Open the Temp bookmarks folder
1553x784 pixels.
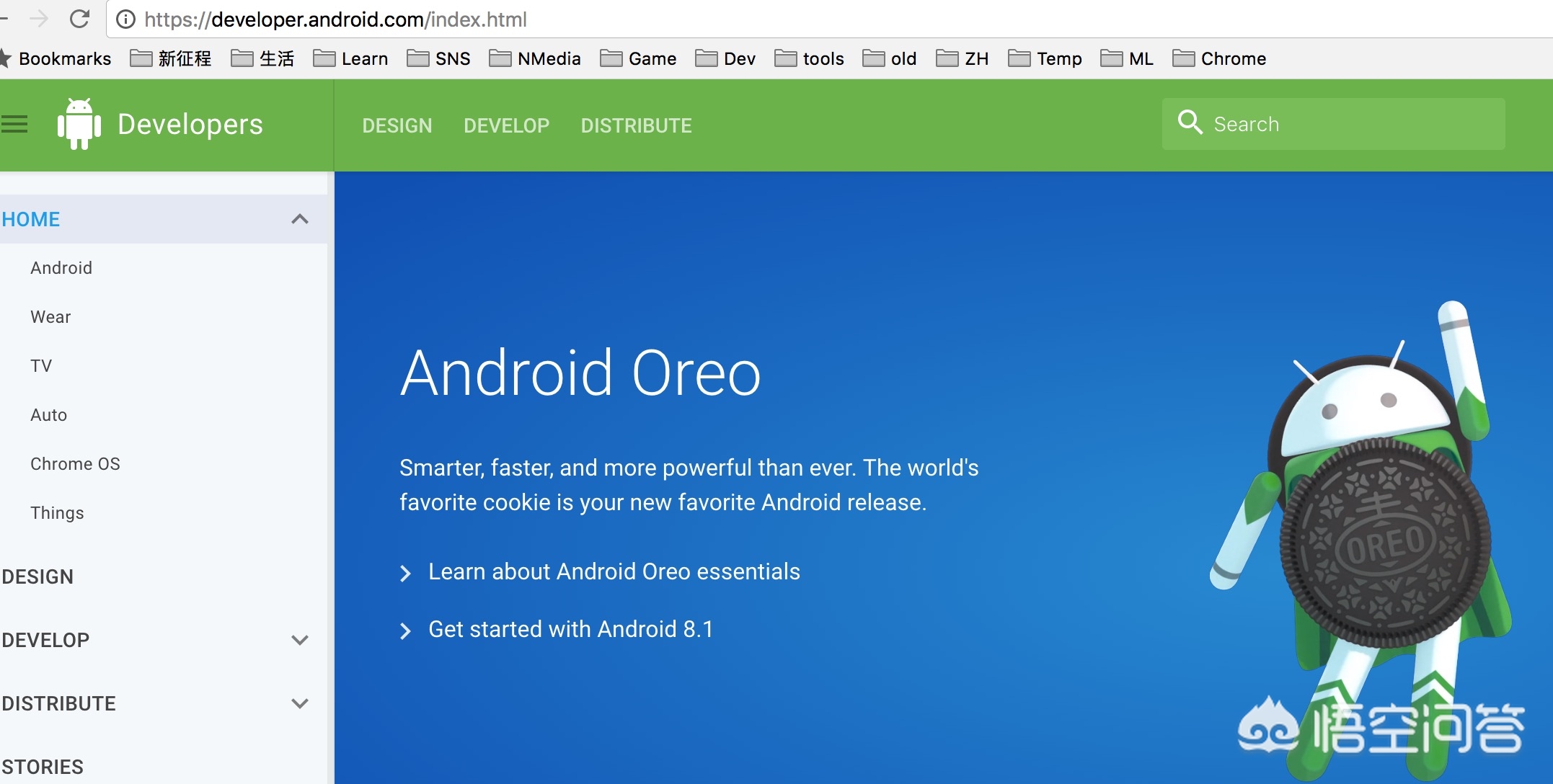click(1045, 58)
